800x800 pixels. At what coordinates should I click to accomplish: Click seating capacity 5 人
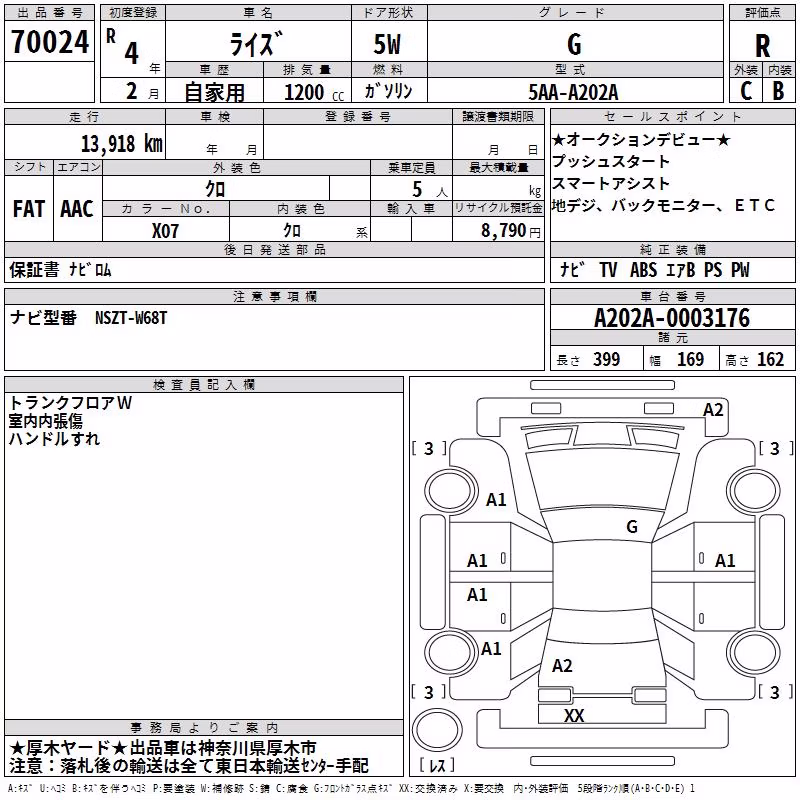coord(429,190)
